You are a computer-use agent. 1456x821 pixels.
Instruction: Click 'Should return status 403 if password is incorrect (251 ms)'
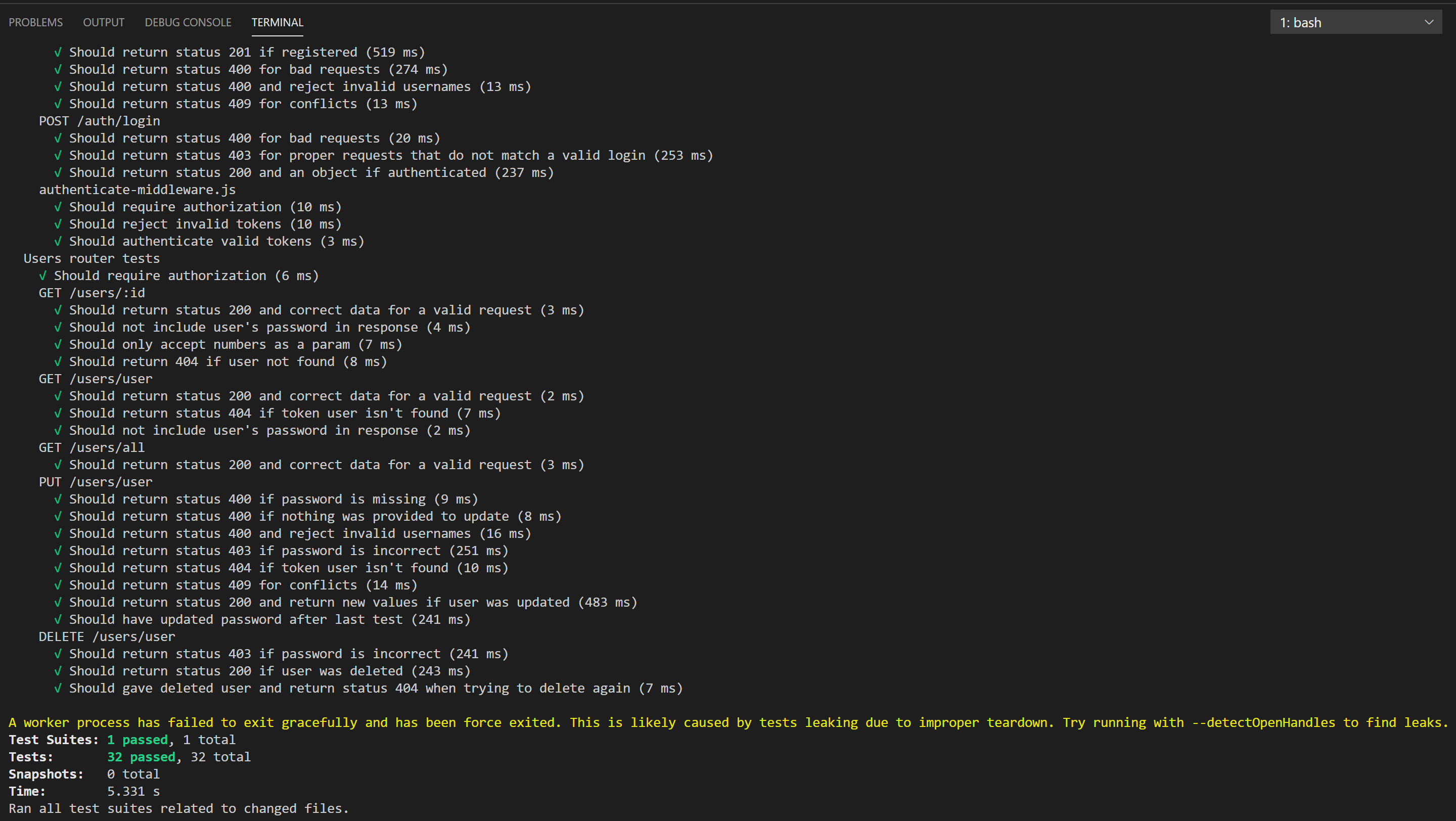tap(282, 551)
